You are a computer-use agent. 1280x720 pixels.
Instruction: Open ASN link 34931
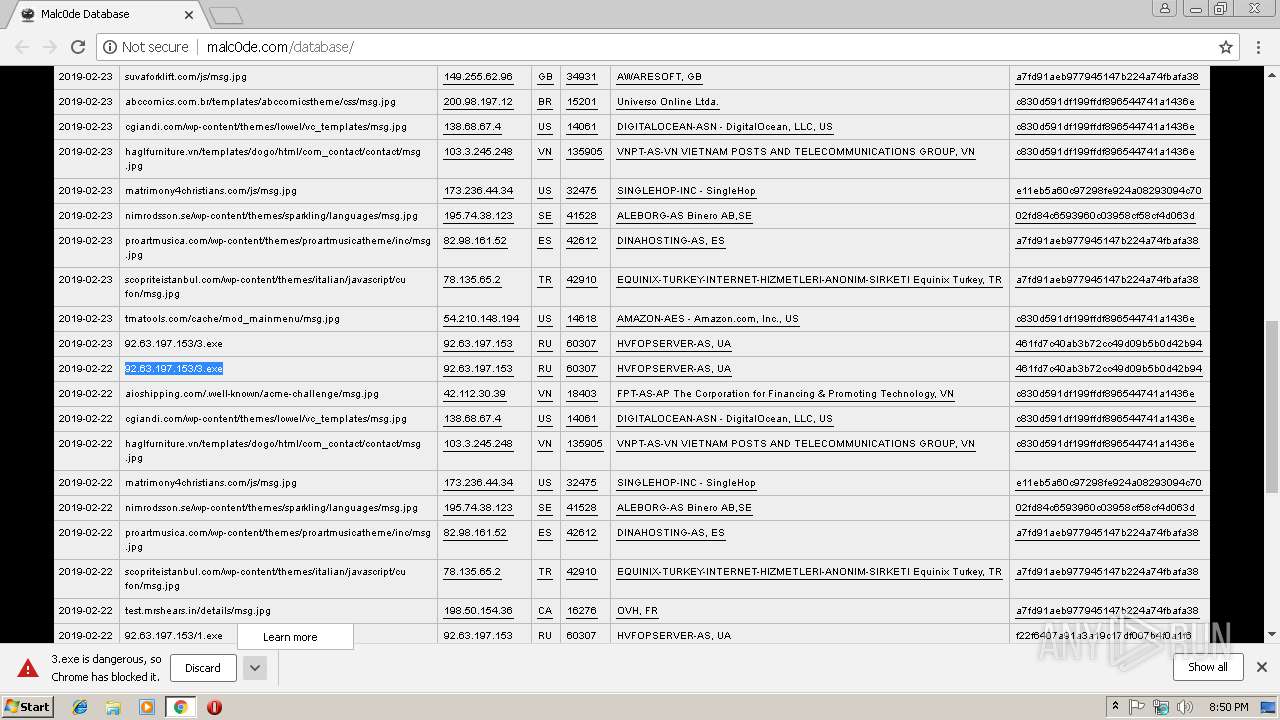point(581,77)
